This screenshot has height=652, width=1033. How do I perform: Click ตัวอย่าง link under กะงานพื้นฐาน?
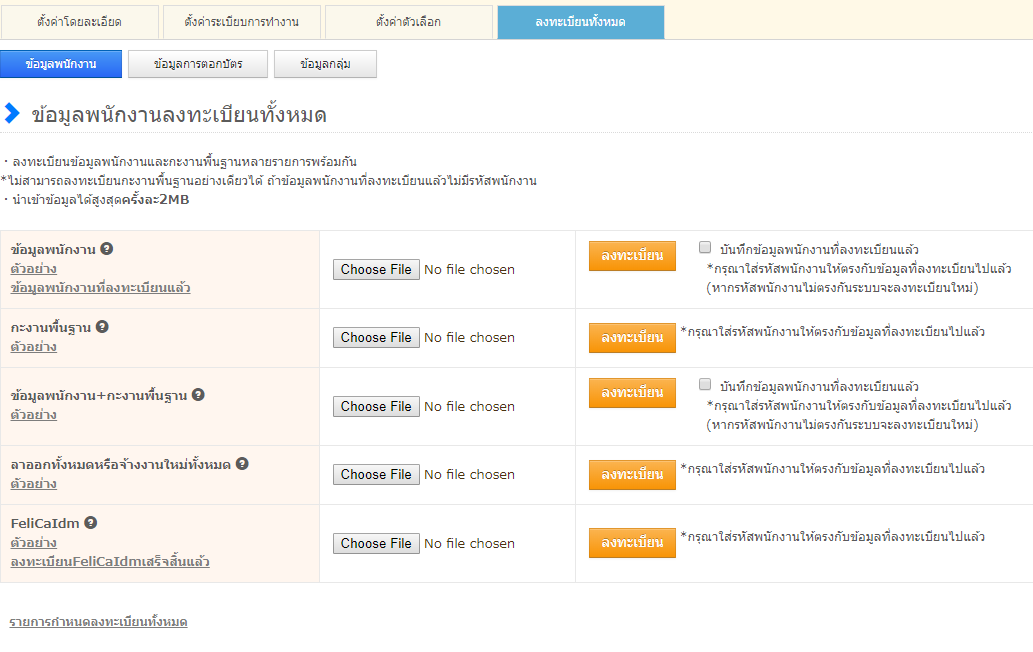pos(33,347)
